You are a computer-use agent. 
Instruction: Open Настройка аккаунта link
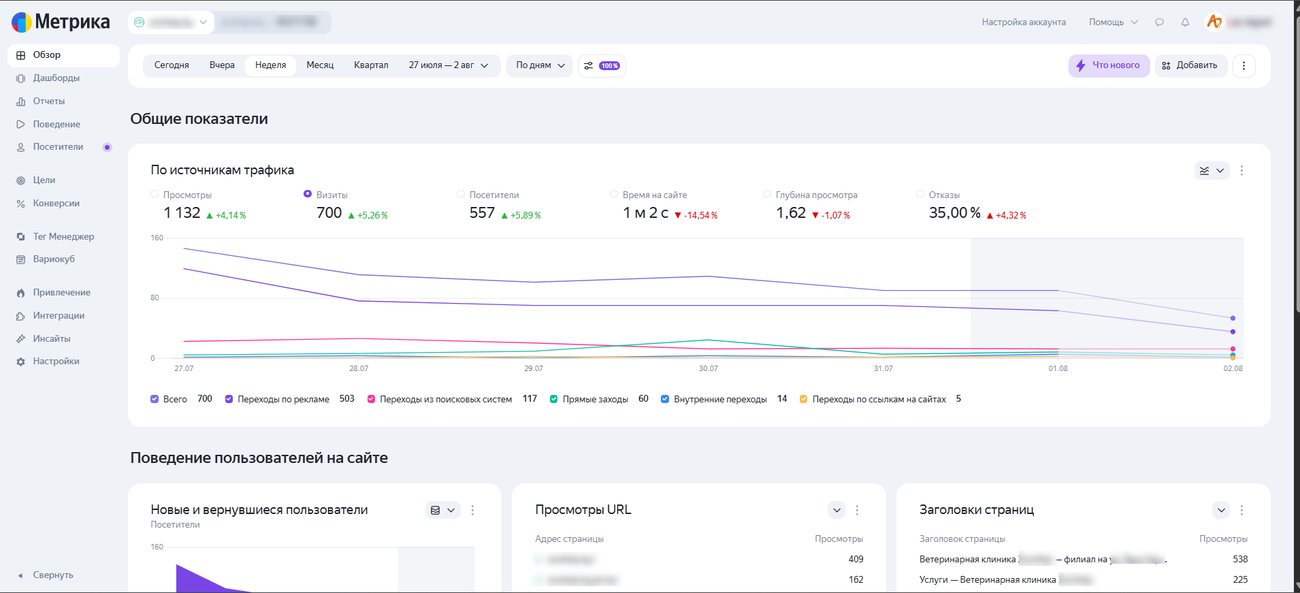1024,22
